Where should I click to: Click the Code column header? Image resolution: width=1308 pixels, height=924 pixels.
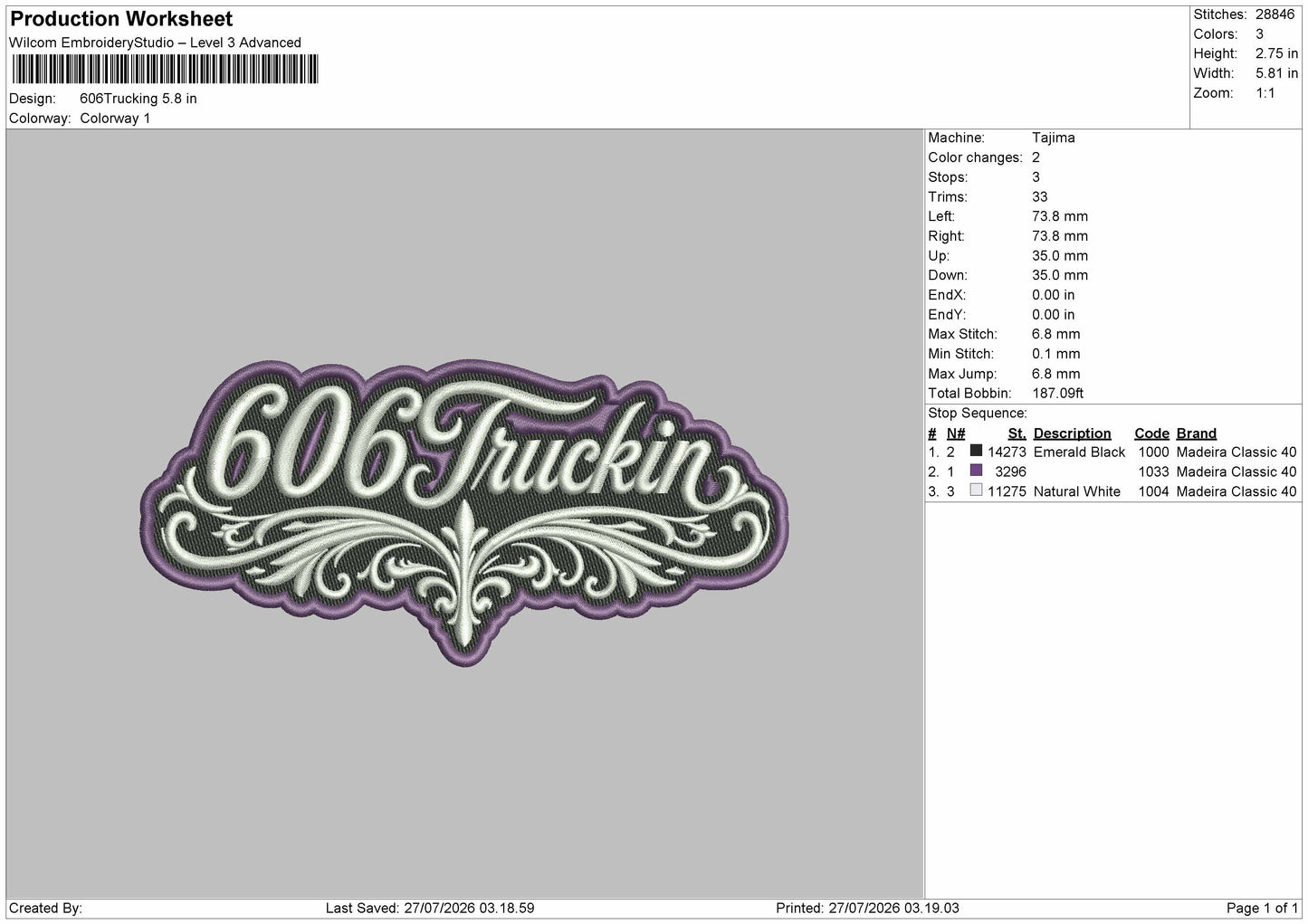click(x=1151, y=433)
